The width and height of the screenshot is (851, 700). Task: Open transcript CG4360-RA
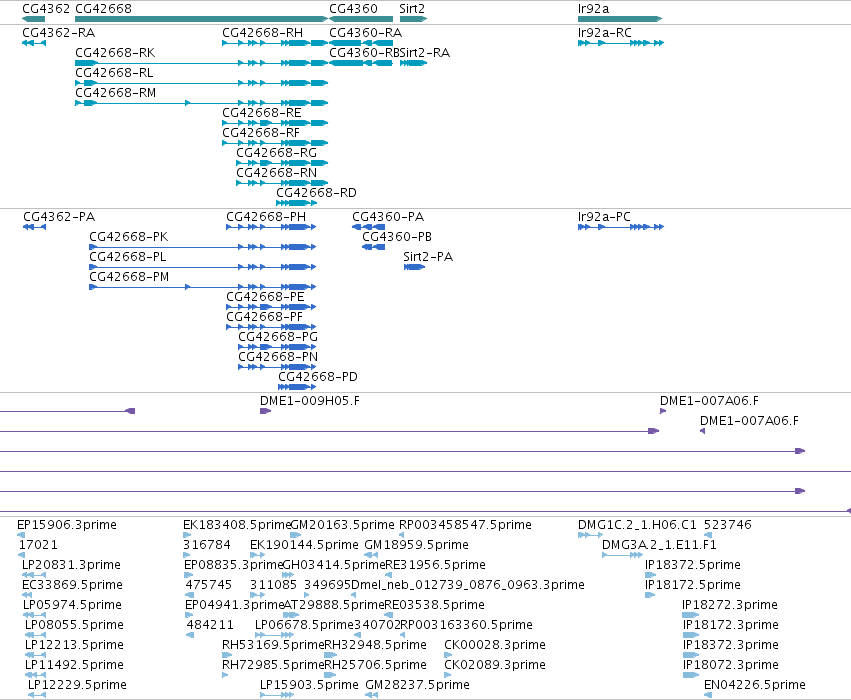pos(365,33)
